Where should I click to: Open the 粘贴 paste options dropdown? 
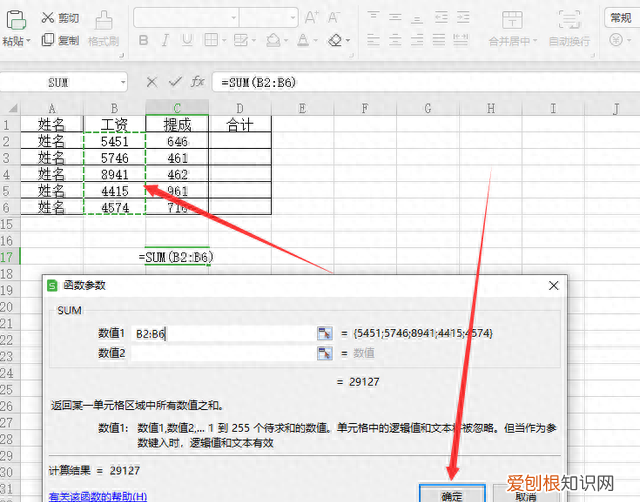pyautogui.click(x=17, y=41)
